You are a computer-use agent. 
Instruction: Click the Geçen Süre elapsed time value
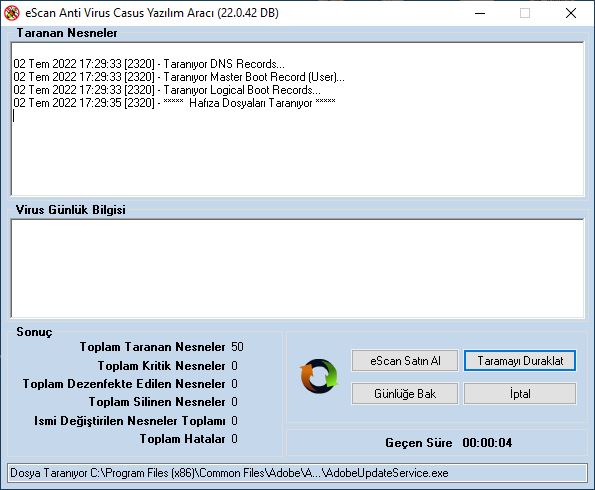point(487,443)
